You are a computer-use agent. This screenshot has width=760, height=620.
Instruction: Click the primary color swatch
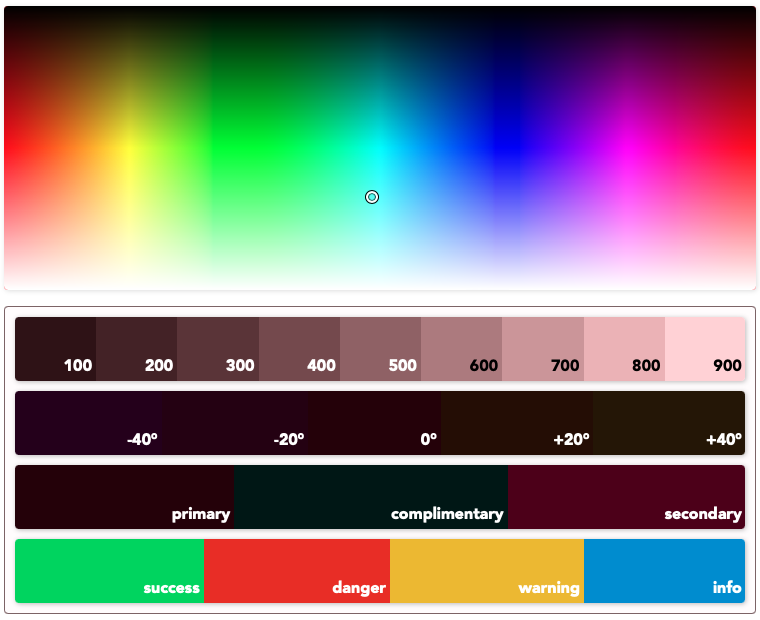point(124,497)
